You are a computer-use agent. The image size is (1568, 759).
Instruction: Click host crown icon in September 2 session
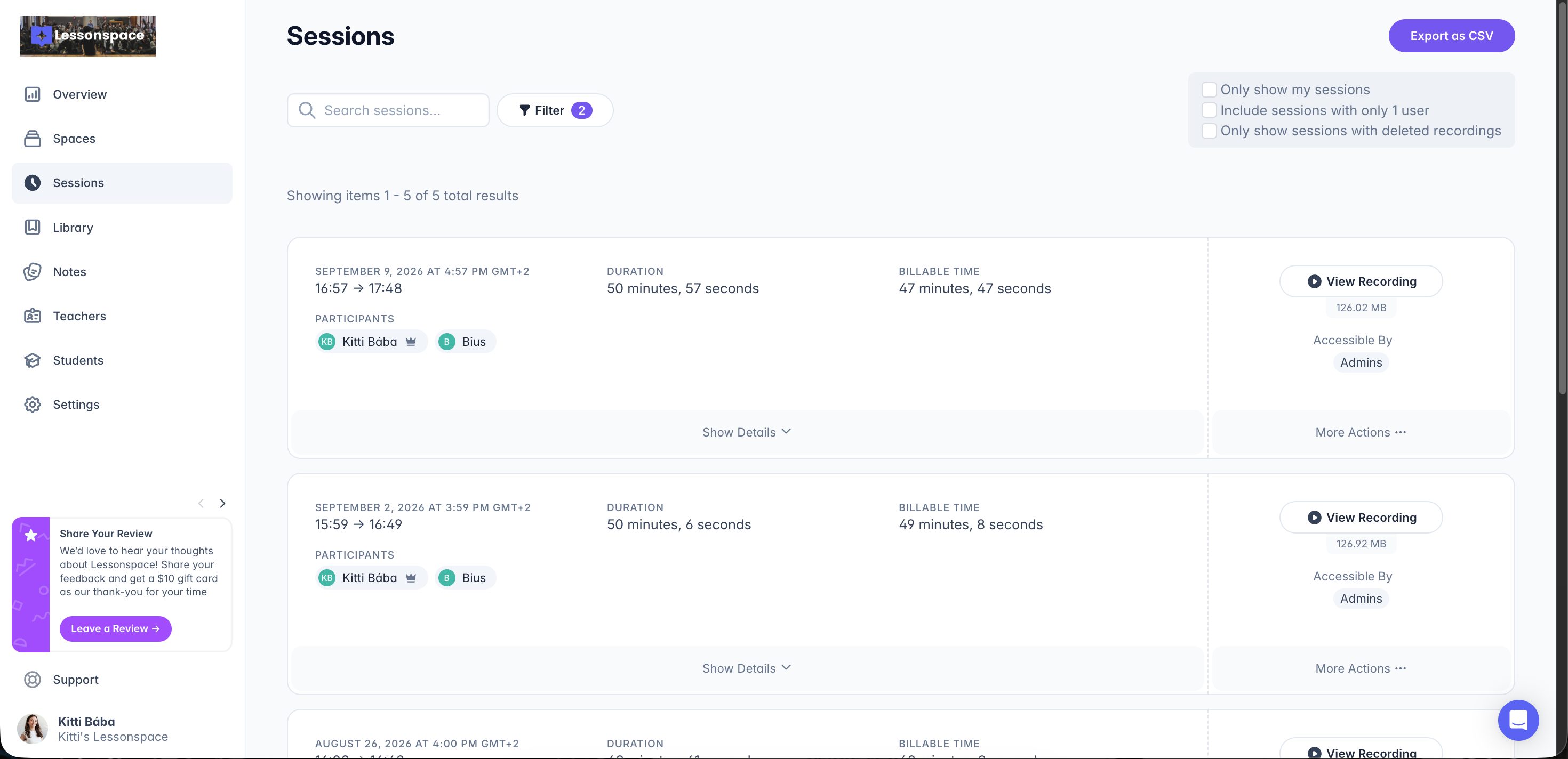coord(411,577)
